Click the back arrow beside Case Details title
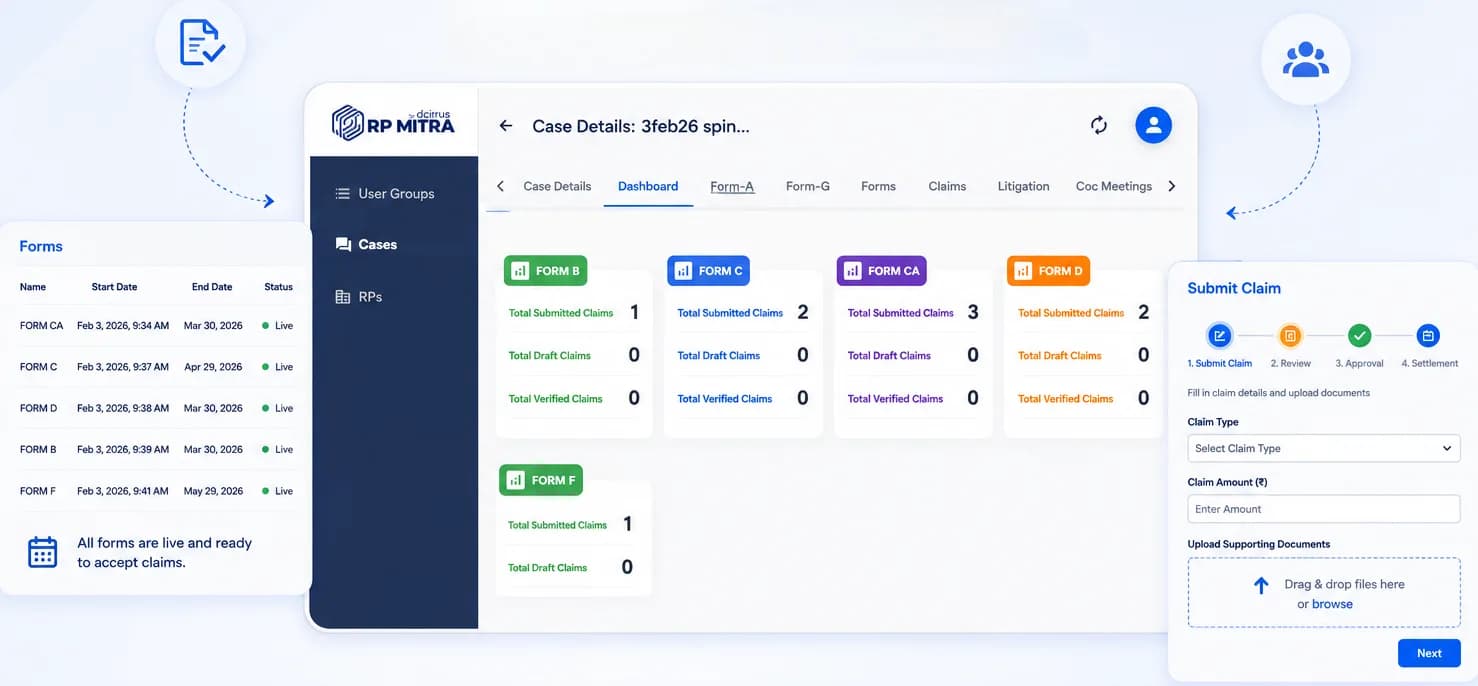 (x=506, y=126)
